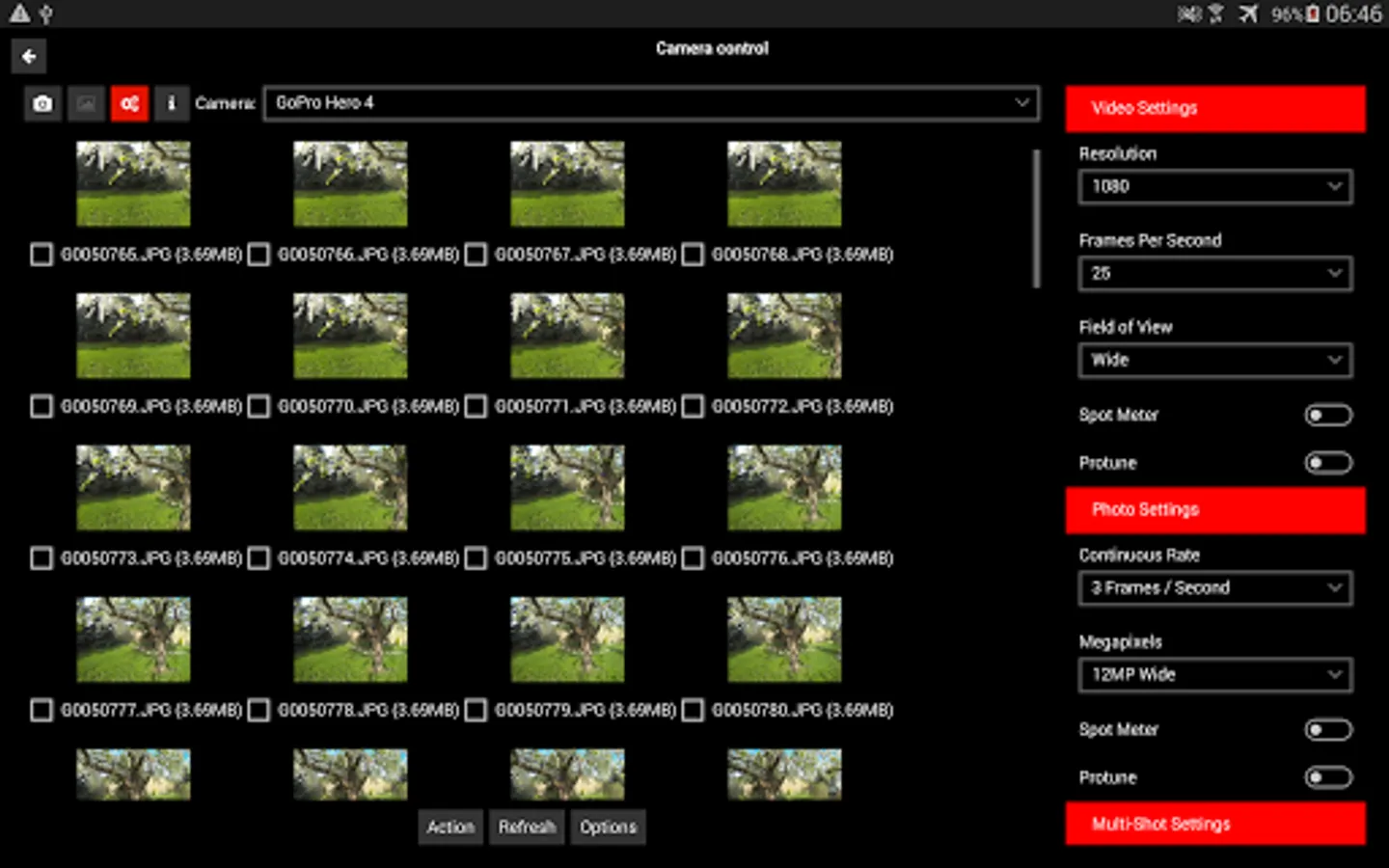Open the G0050772.JPG thumbnail

click(x=784, y=336)
